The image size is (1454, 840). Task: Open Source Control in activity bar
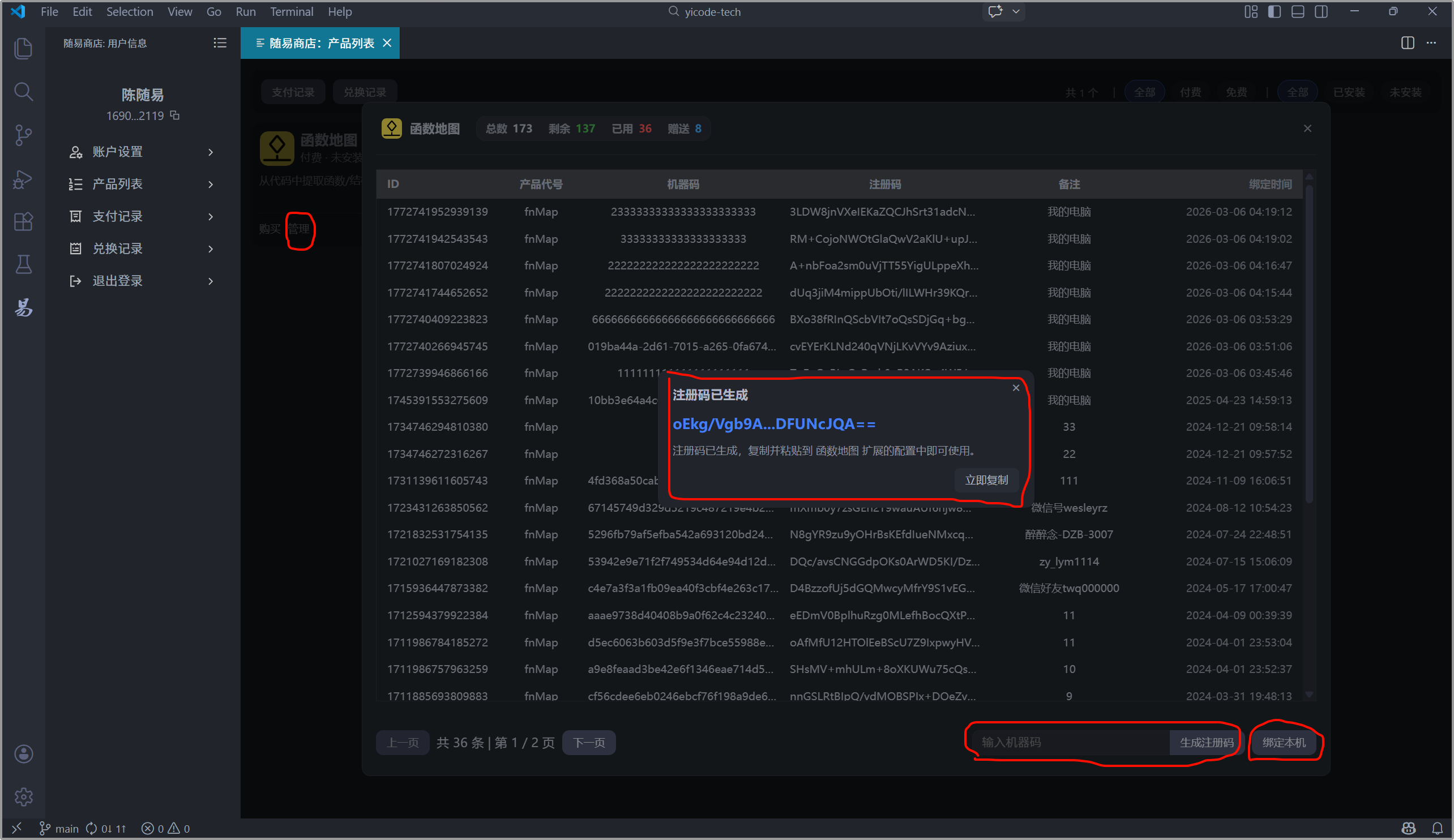point(23,135)
